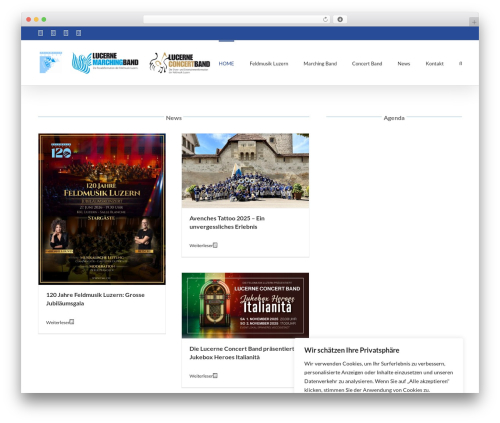
Task: Open the HOME menu item
Action: point(226,63)
